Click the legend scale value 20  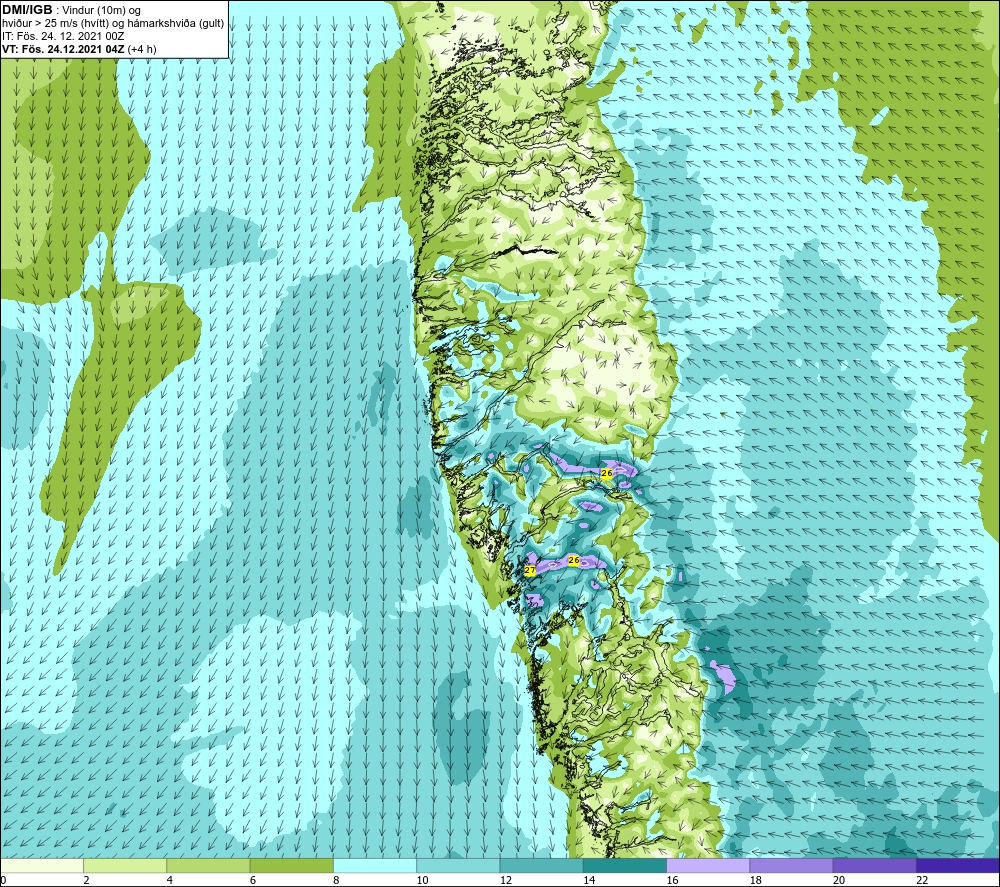pos(839,880)
